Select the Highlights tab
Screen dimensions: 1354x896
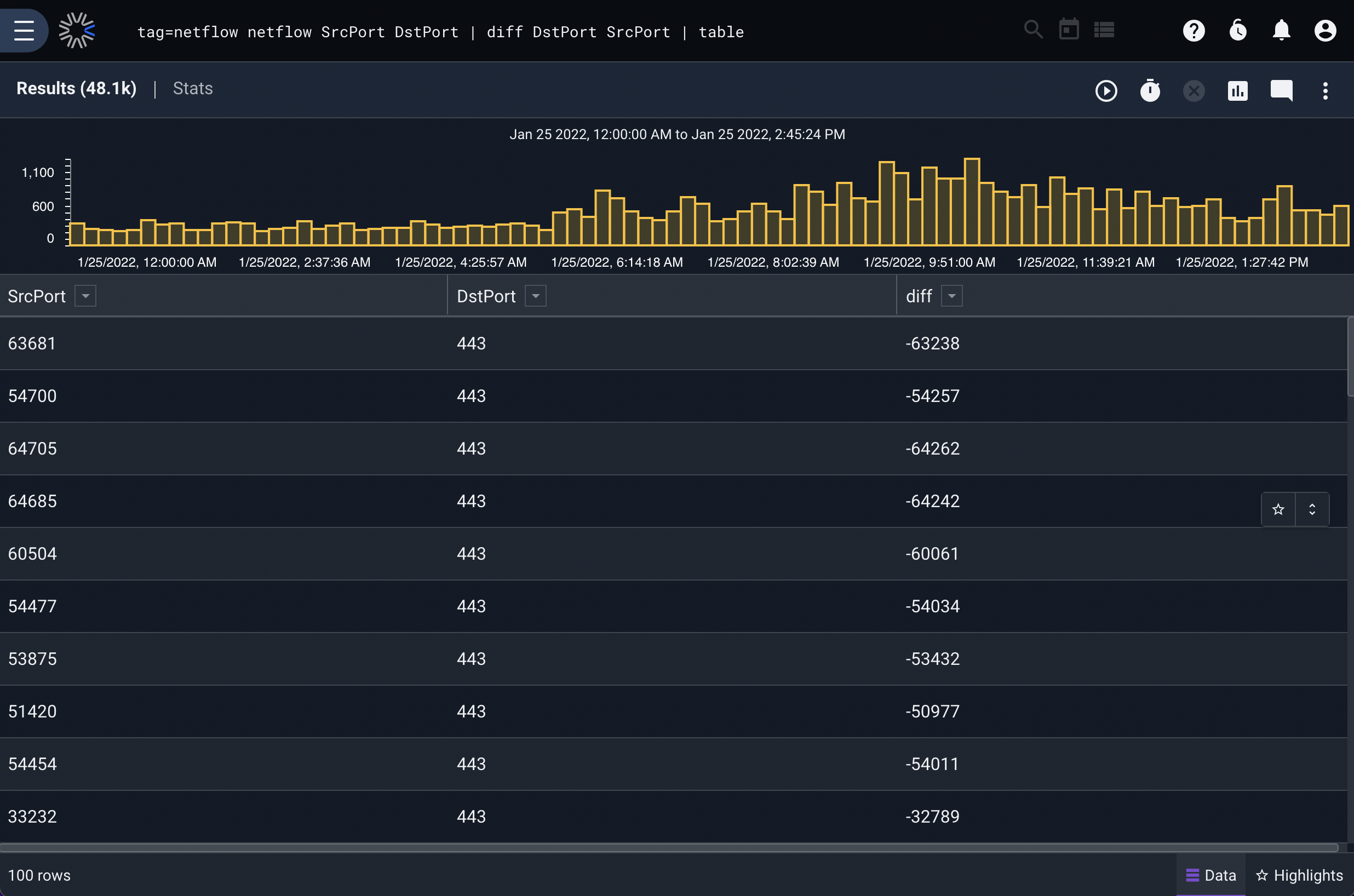pyautogui.click(x=1299, y=875)
